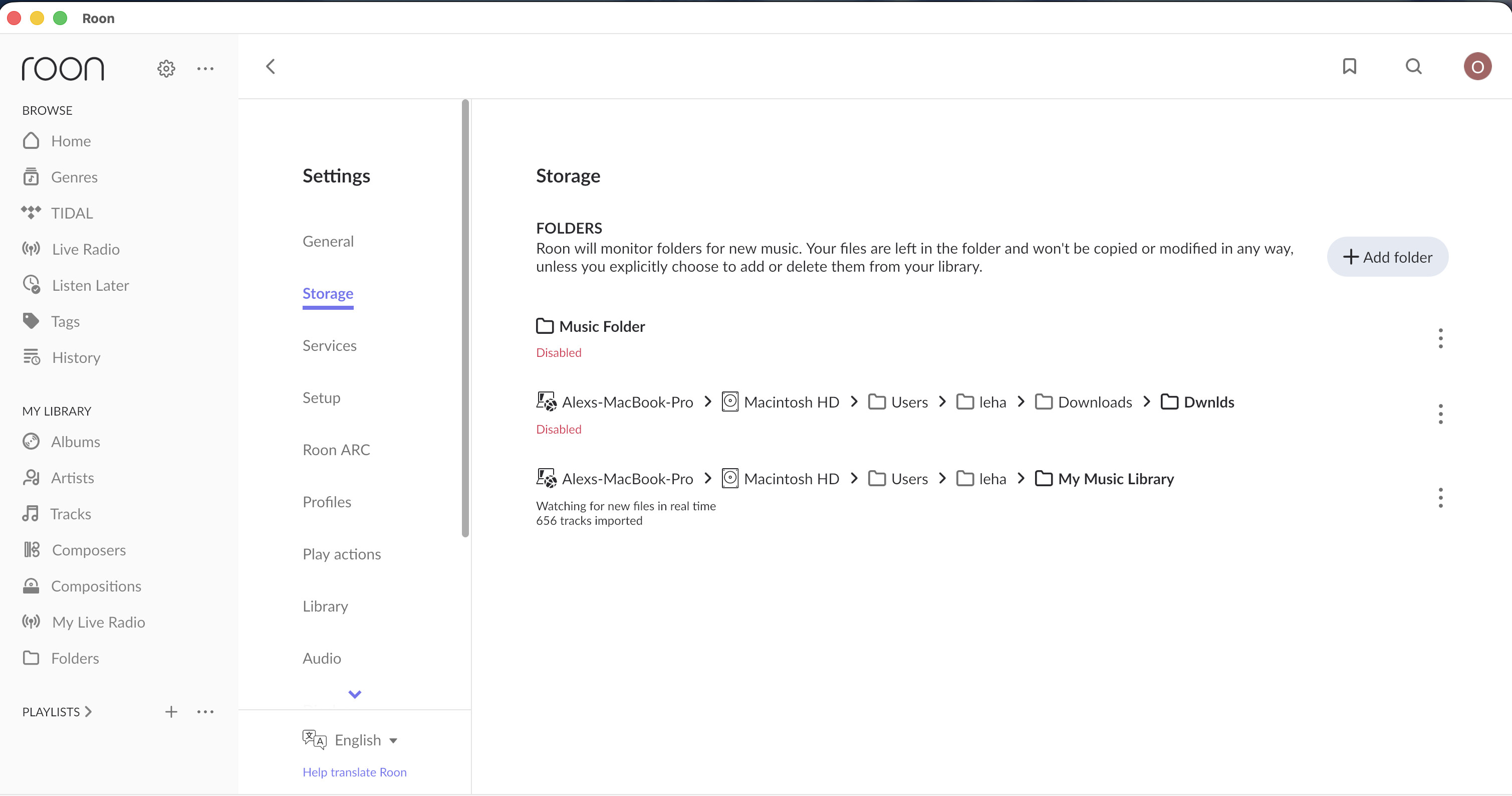
Task: Add a new playlist with the plus icon
Action: [171, 712]
